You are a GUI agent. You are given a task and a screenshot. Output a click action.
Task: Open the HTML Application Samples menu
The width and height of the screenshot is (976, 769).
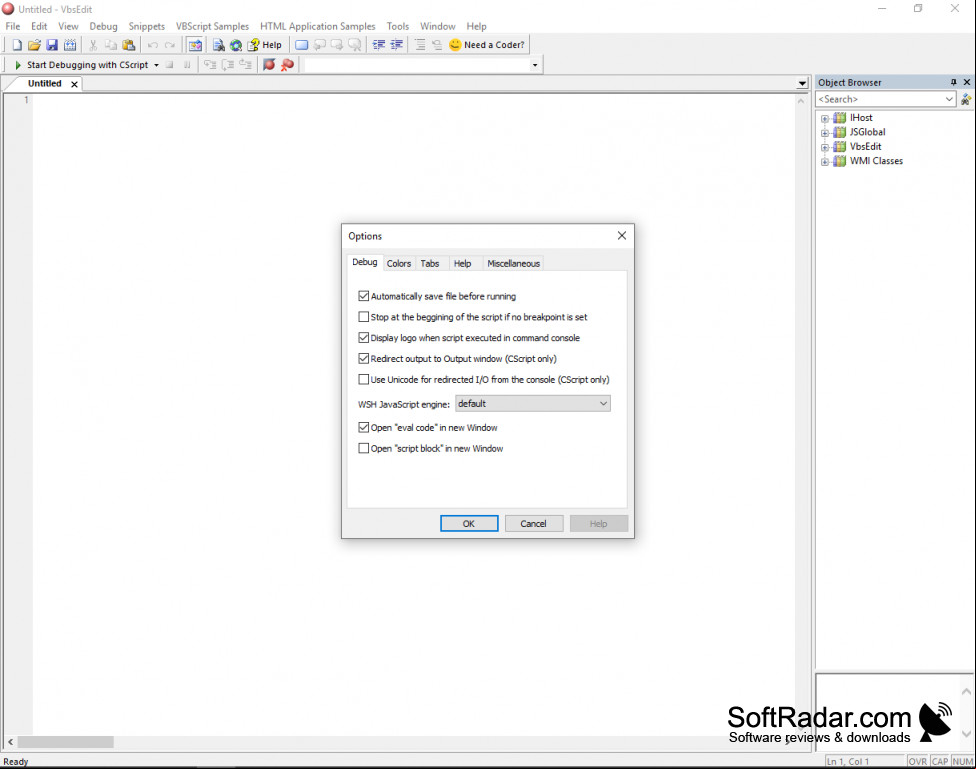pyautogui.click(x=317, y=26)
